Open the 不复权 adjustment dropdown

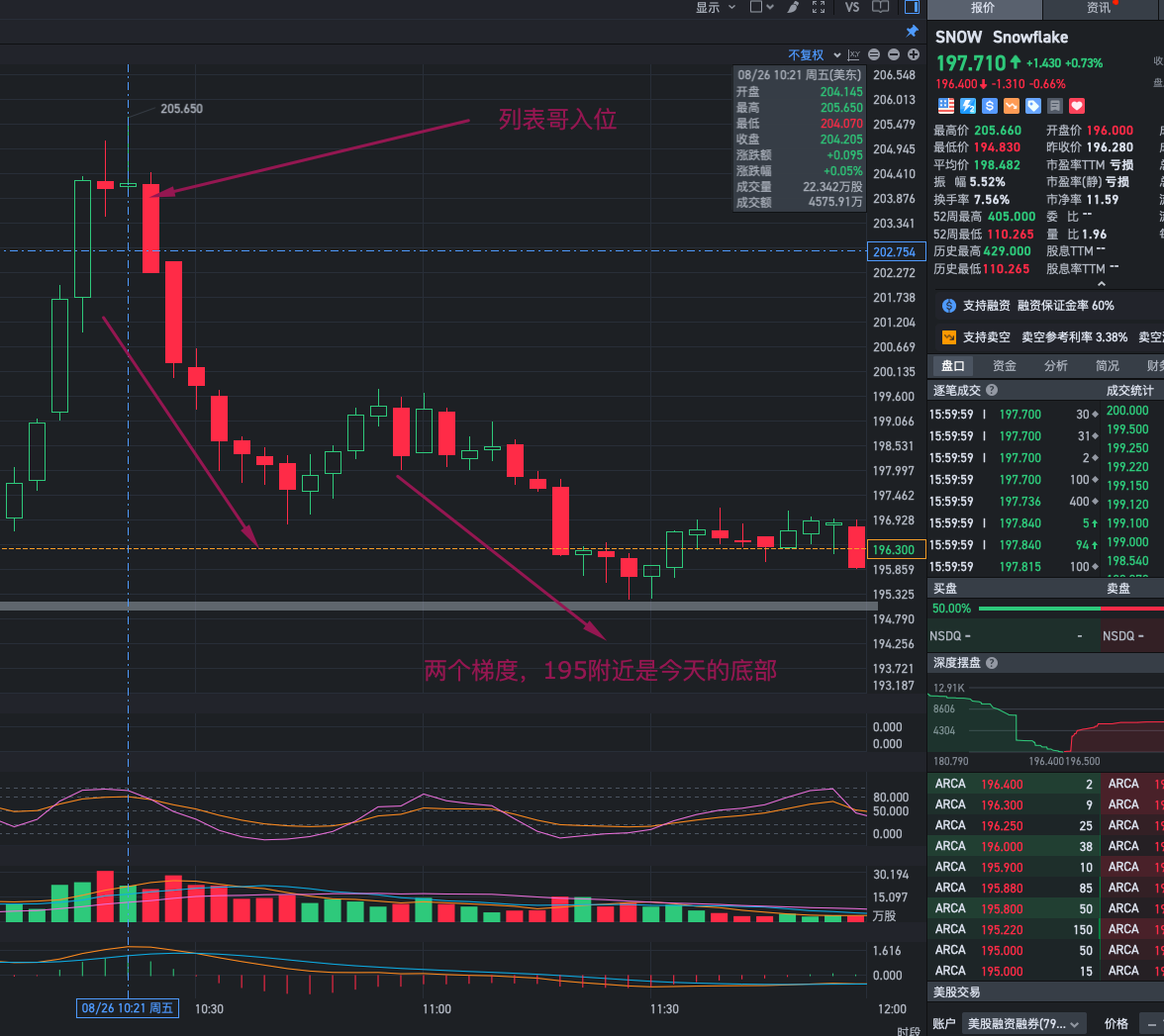point(815,55)
